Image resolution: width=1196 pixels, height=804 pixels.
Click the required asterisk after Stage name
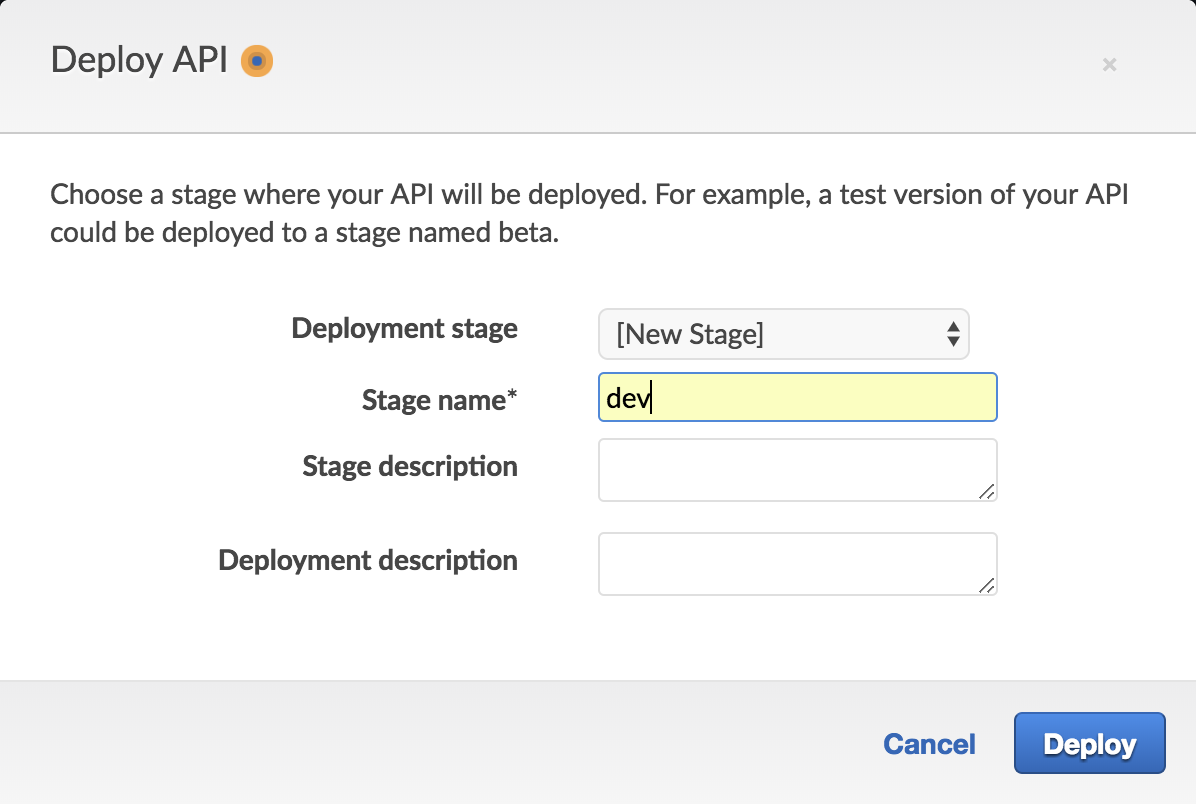(513, 398)
